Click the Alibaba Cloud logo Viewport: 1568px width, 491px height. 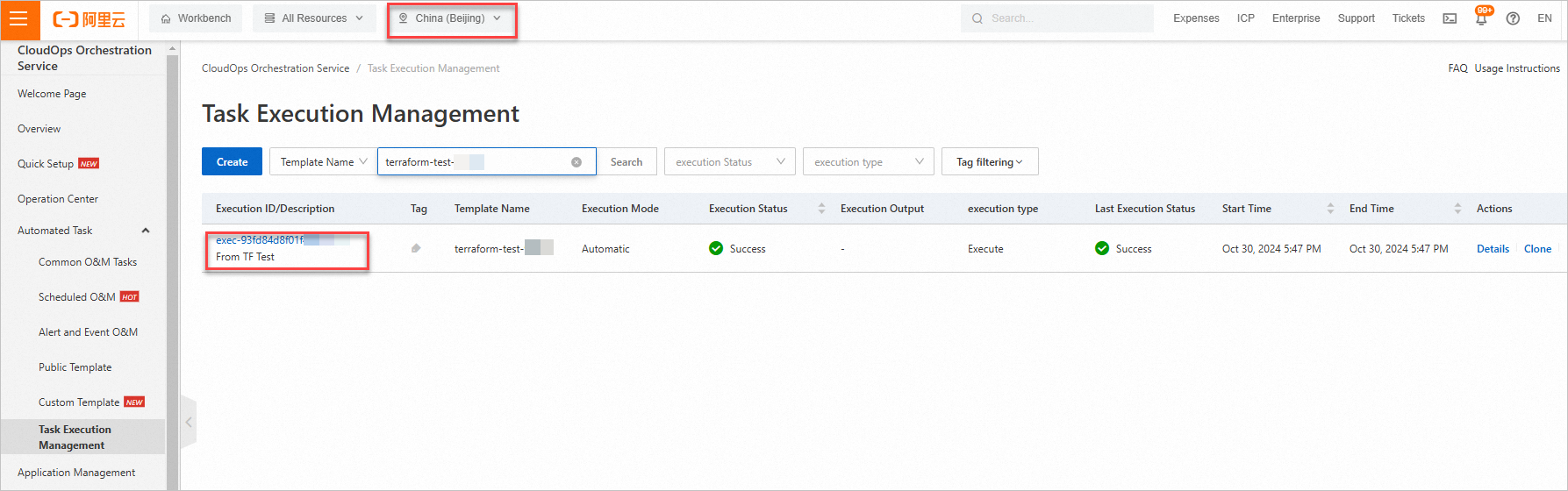pos(89,18)
